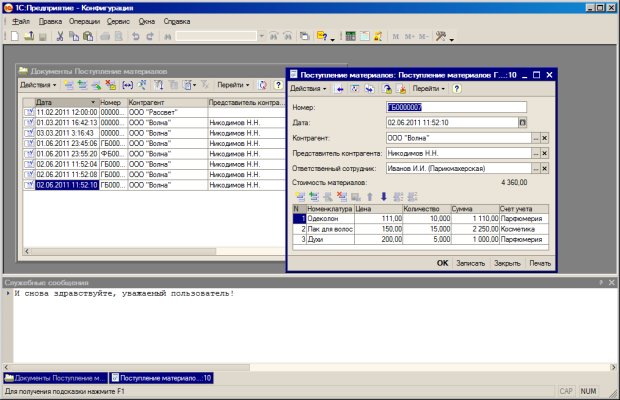This screenshot has width=620, height=400.
Task: Click the add row icon above materials table
Action: [x=298, y=196]
